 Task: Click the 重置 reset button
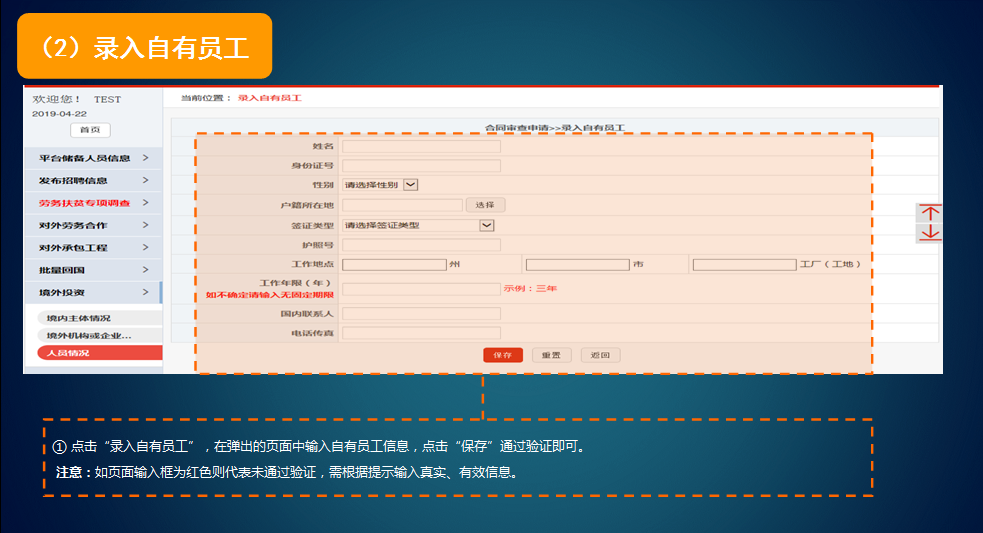click(551, 355)
